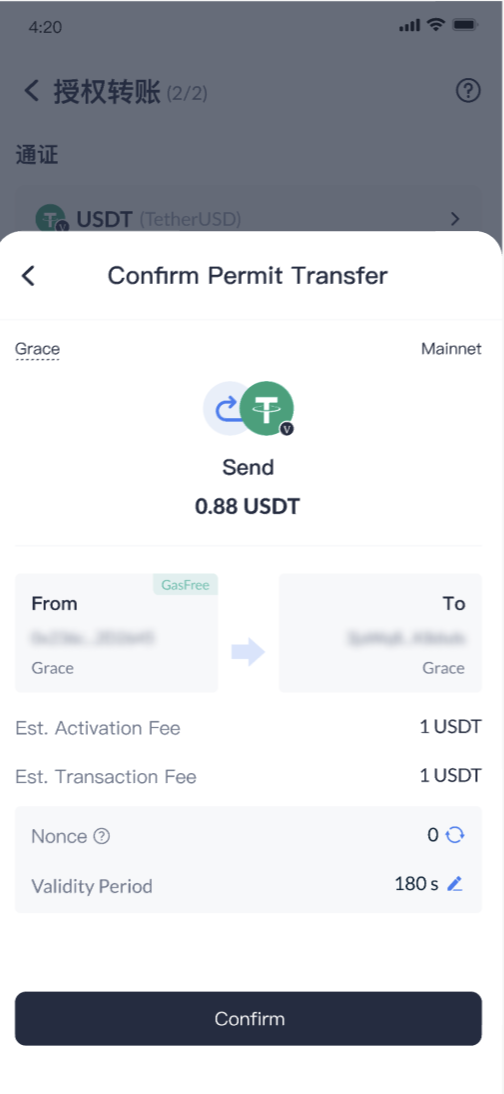This screenshot has height=1094, width=504.
Task: Refresh the nonce value
Action: [x=455, y=834]
